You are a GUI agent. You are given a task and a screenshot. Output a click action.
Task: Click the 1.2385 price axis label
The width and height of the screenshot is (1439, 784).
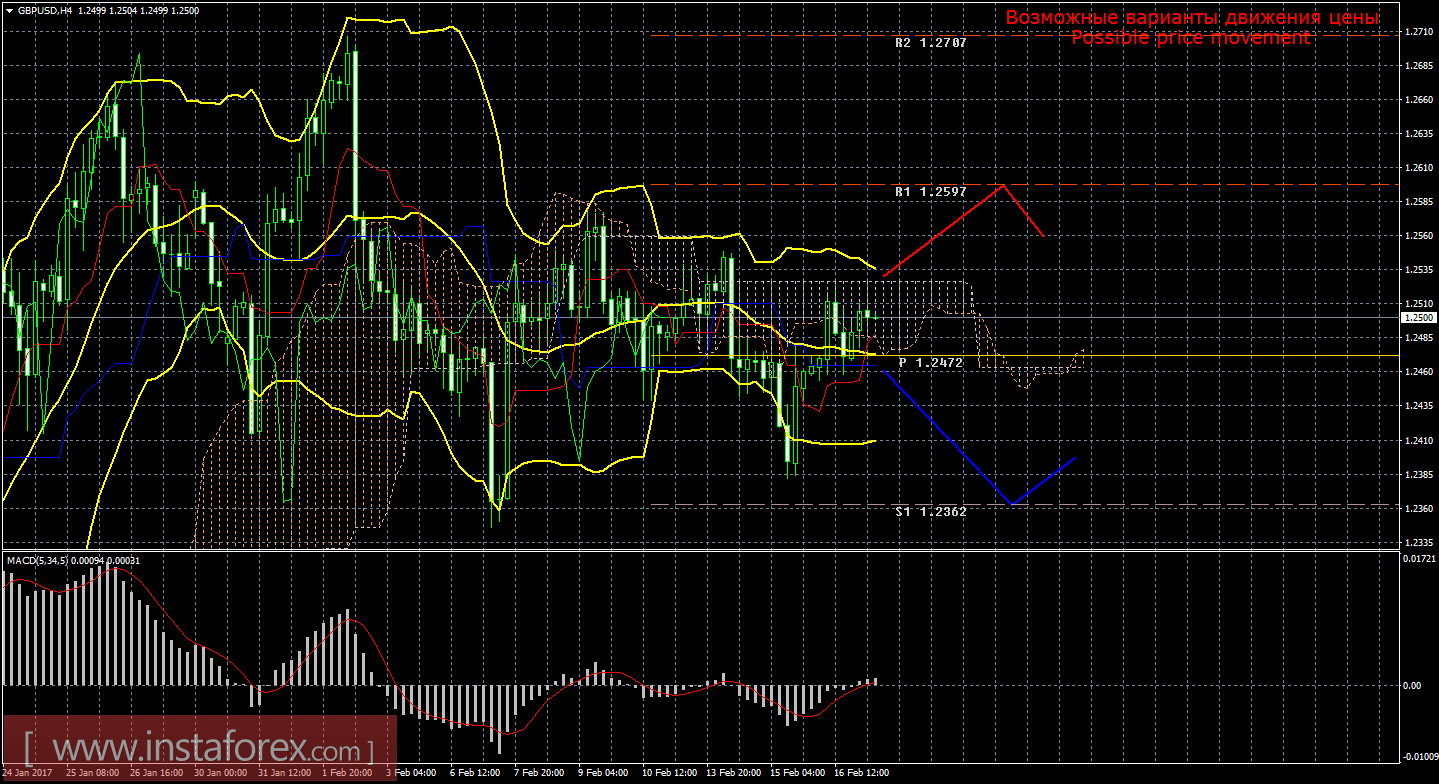click(1418, 474)
